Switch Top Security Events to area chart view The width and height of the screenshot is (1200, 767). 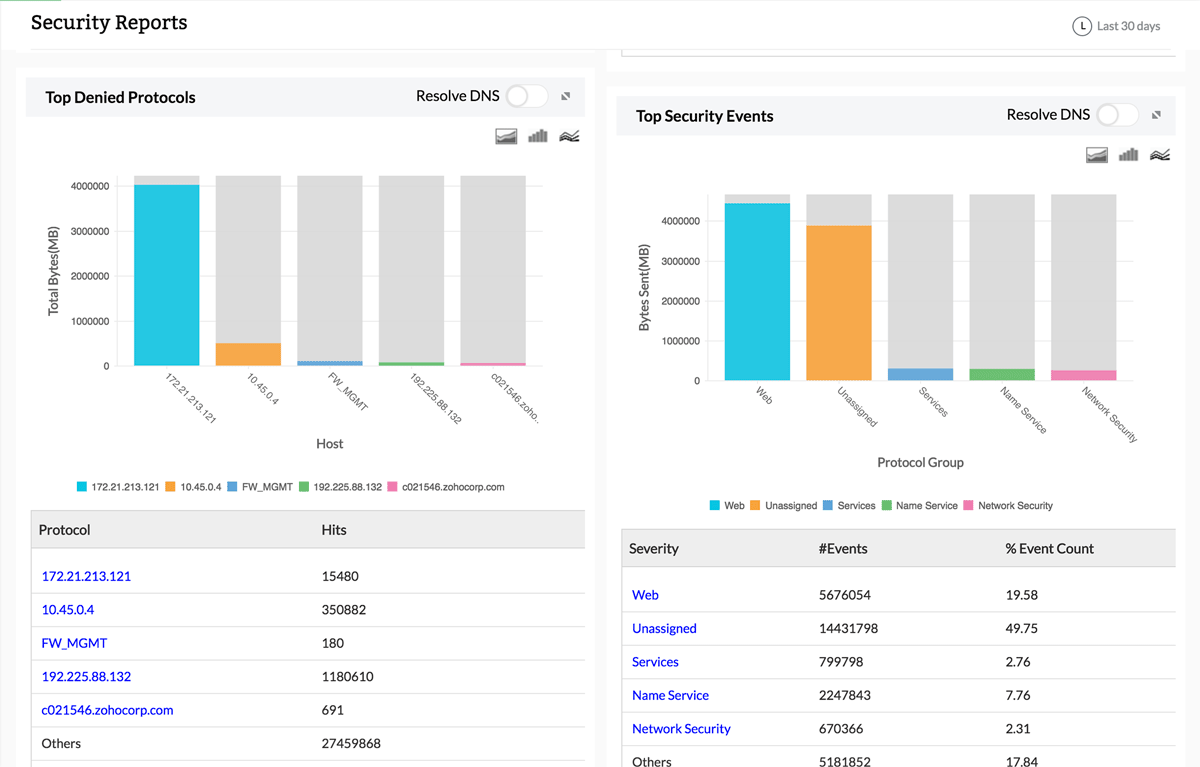tap(1096, 155)
